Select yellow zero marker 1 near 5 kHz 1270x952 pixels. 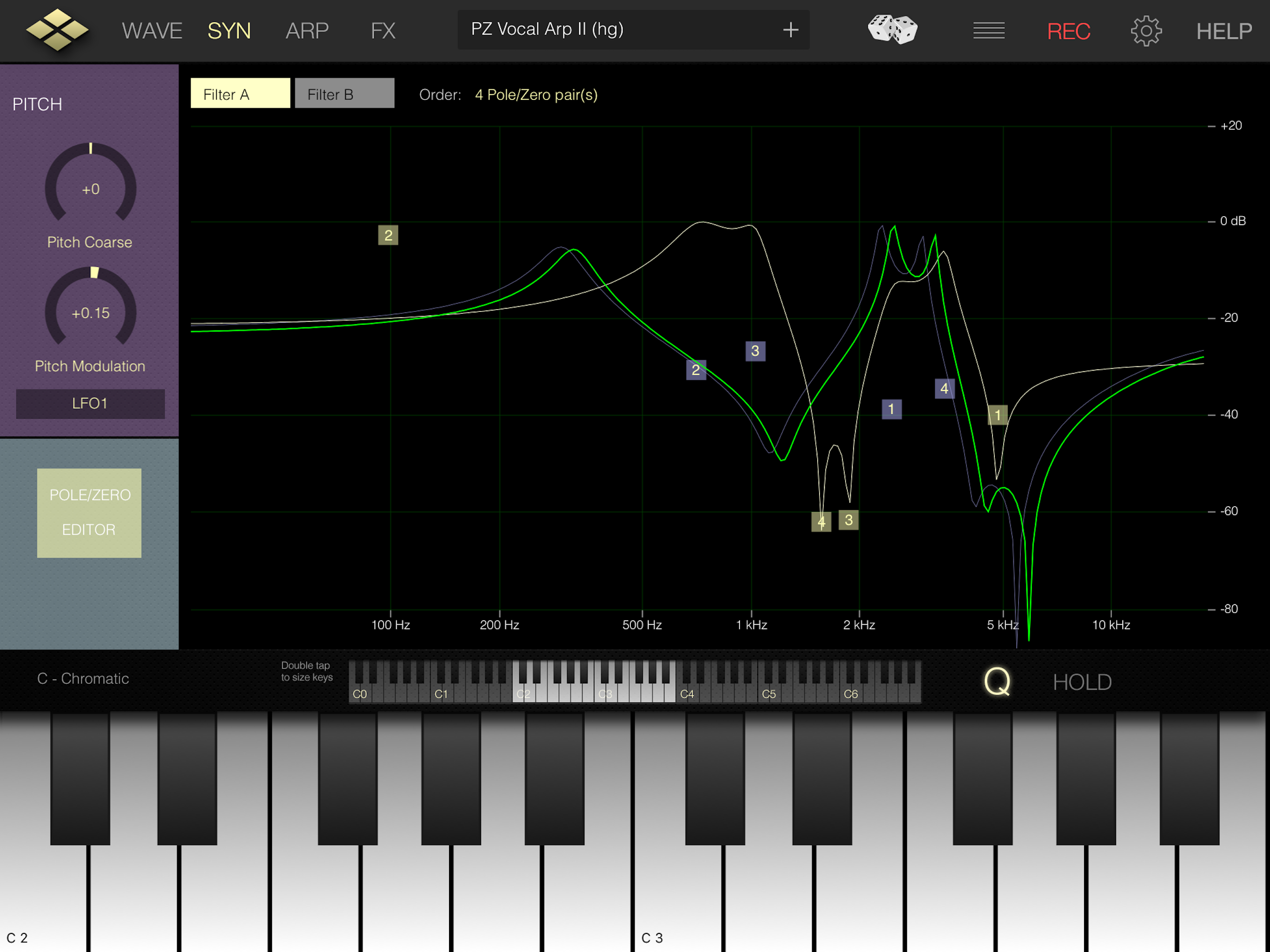tap(997, 415)
